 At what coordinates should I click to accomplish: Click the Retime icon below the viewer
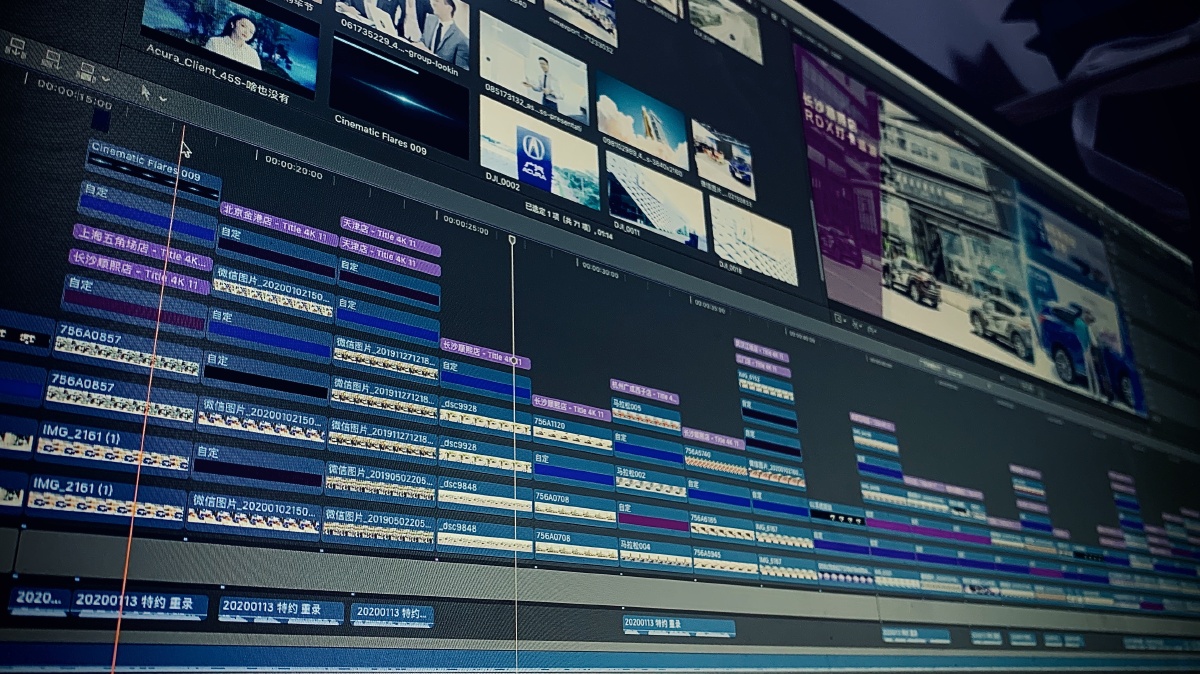(x=870, y=328)
